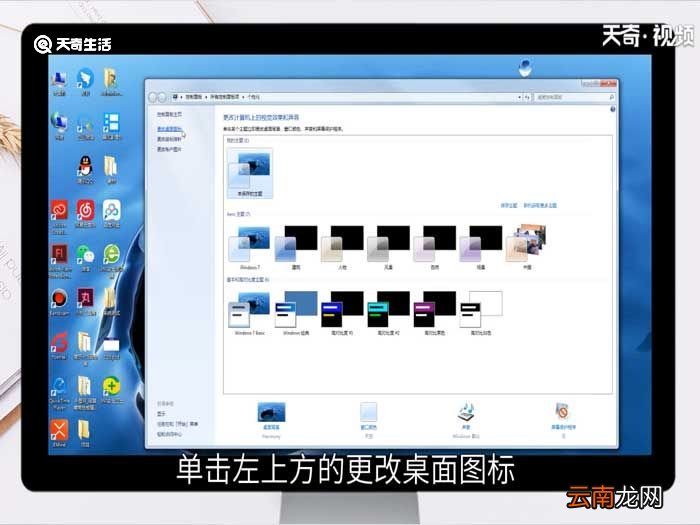700x525 pixels.
Task: Click the Control Panel Home sidebar link
Action: (x=169, y=115)
